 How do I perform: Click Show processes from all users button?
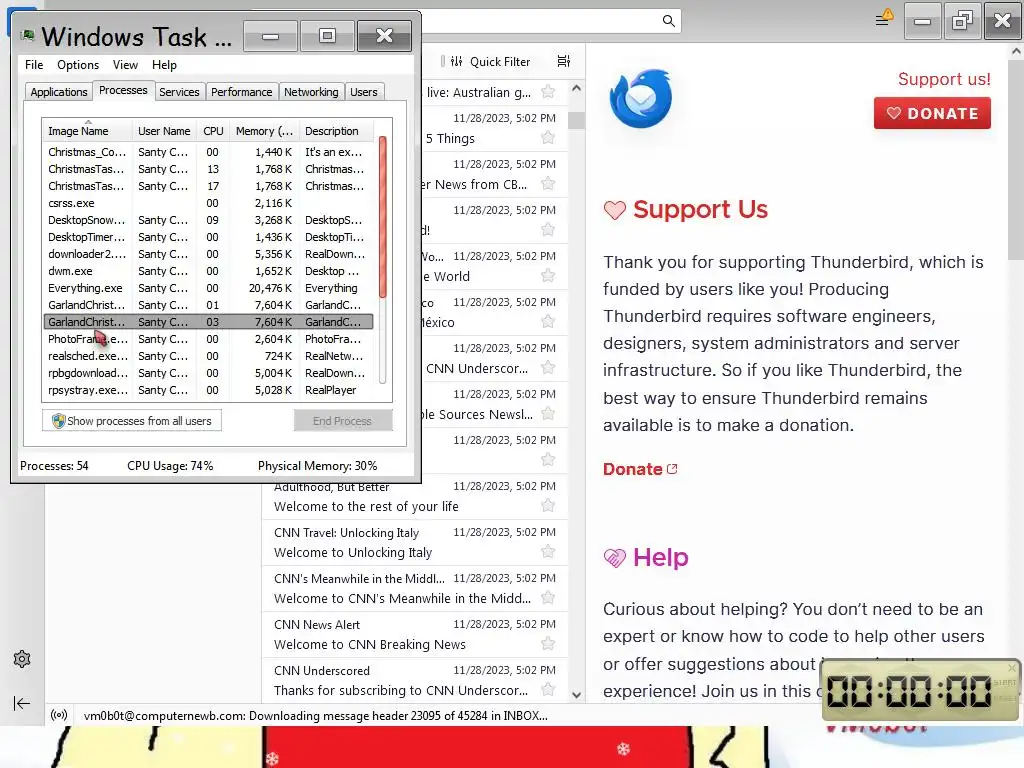pos(132,421)
